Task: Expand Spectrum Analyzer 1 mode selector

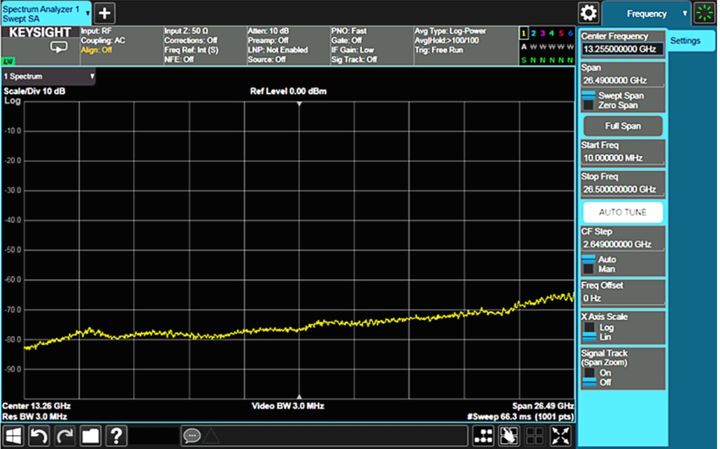Action: [x=87, y=13]
